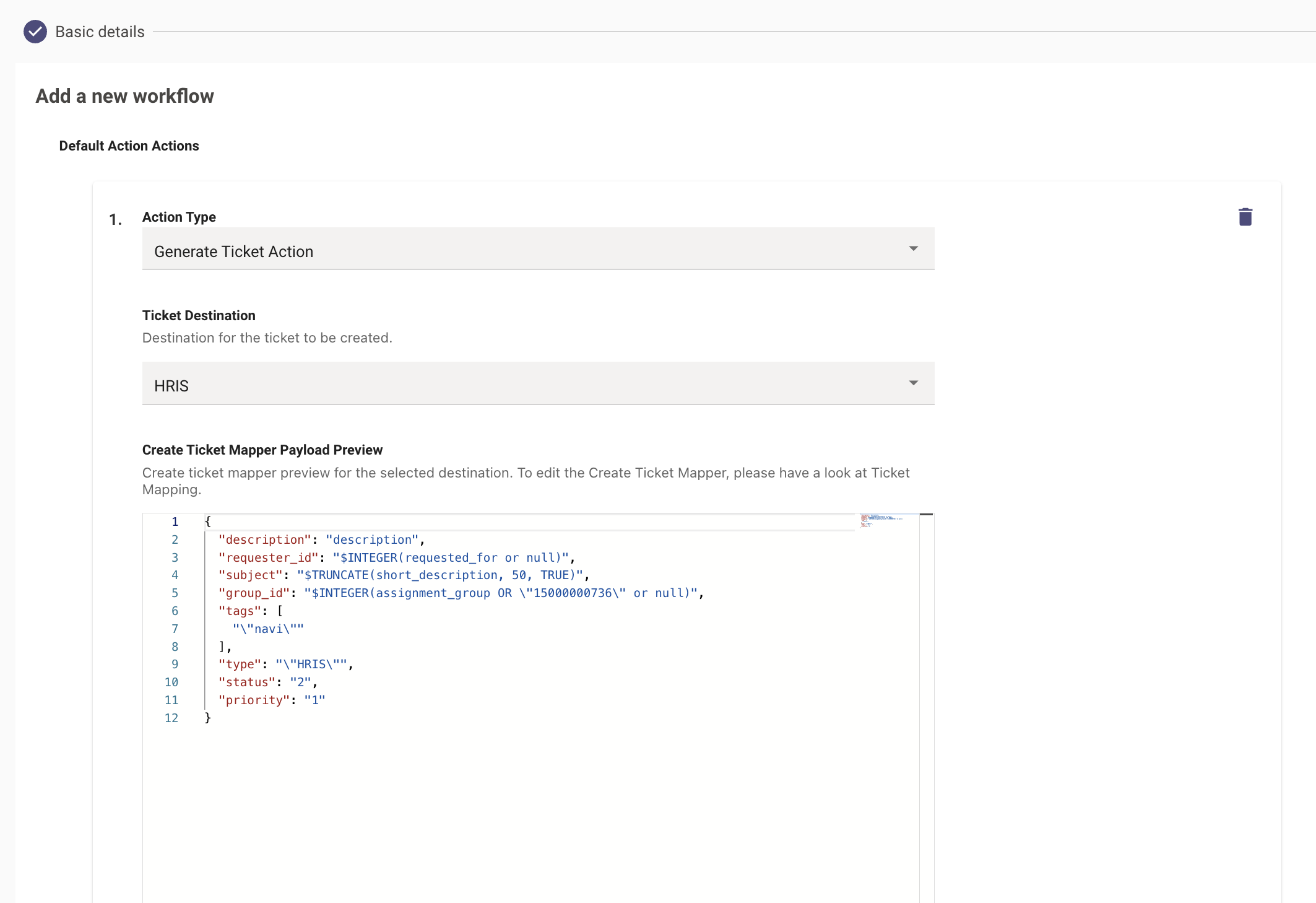Go to the Basic details step
The image size is (1316, 903).
(x=100, y=32)
